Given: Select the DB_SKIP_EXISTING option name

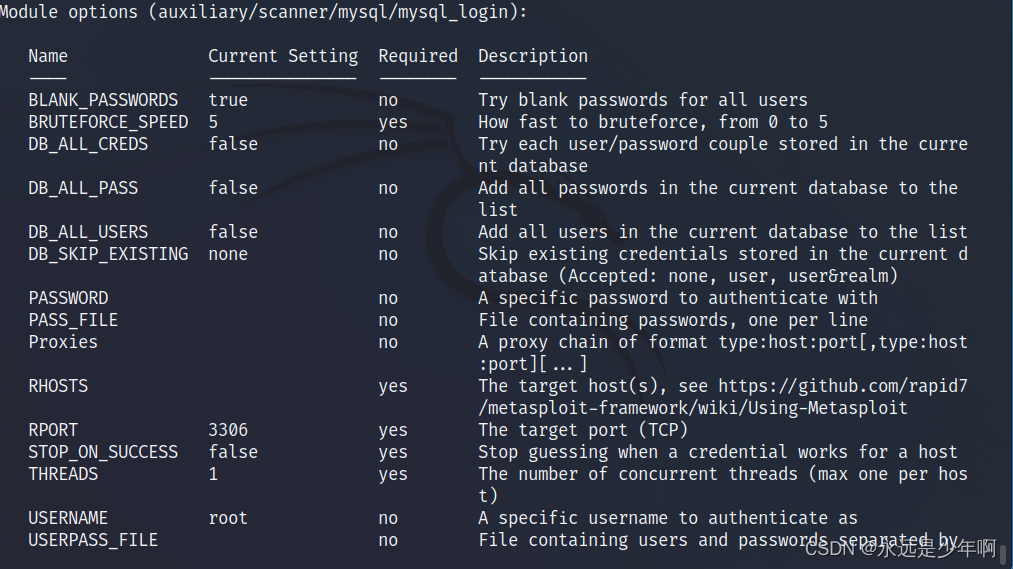Looking at the screenshot, I should [x=108, y=254].
